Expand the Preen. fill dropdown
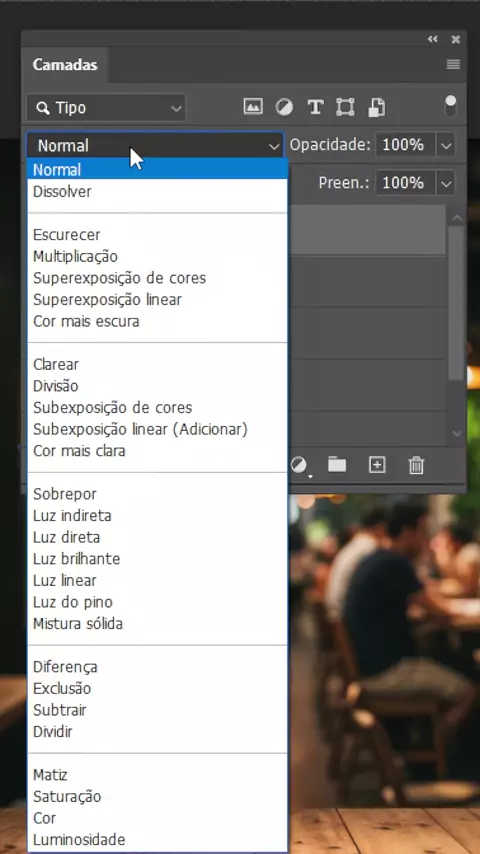 tap(446, 184)
